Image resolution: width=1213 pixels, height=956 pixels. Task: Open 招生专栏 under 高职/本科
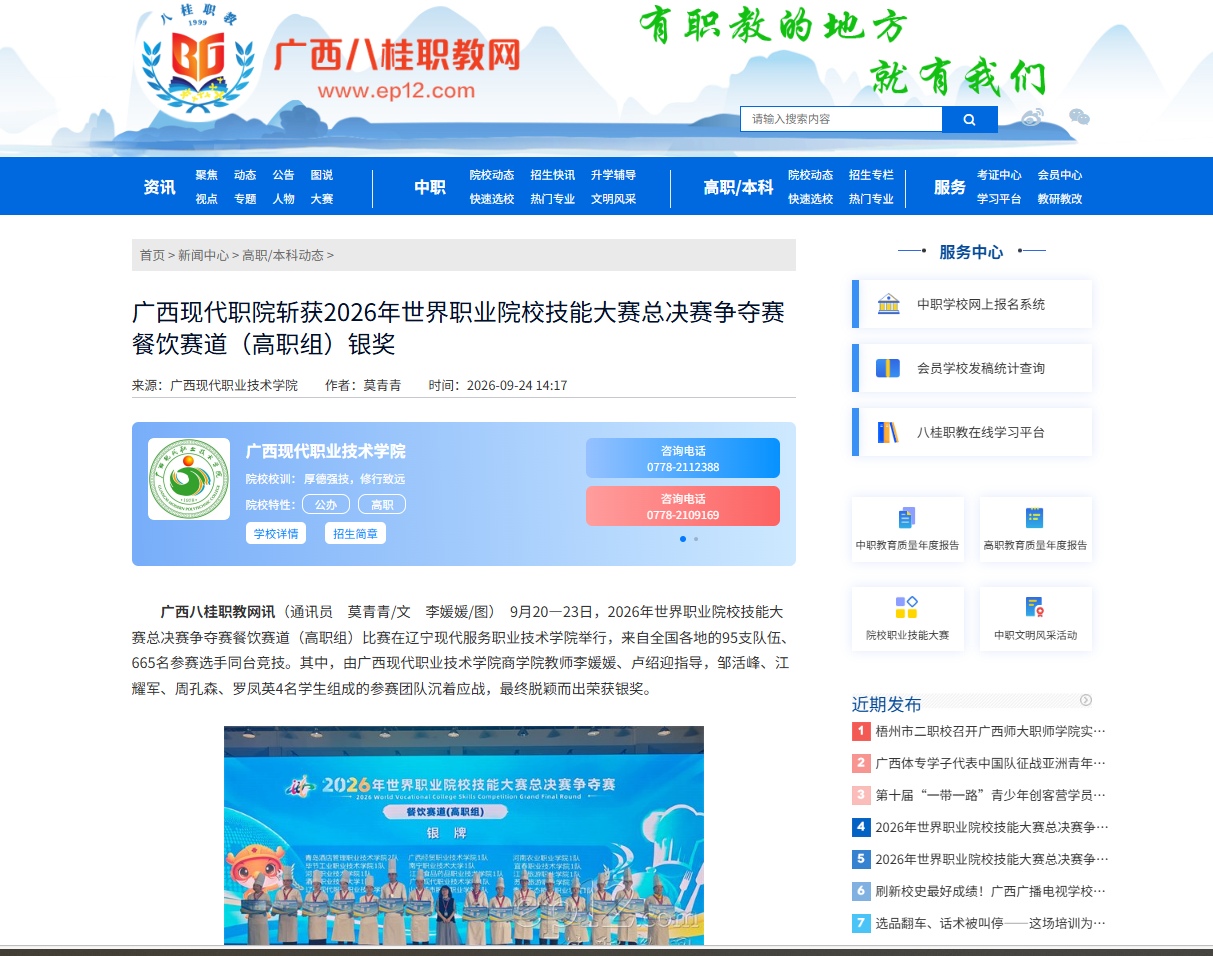coord(871,175)
